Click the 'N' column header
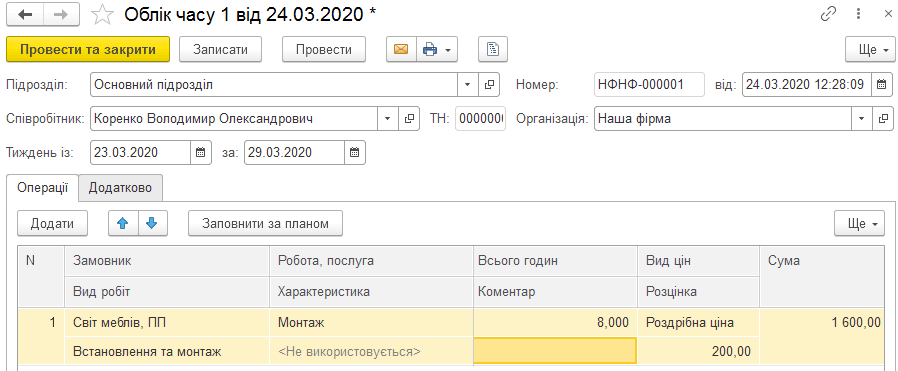Image resolution: width=898 pixels, height=371 pixels. coord(41,277)
